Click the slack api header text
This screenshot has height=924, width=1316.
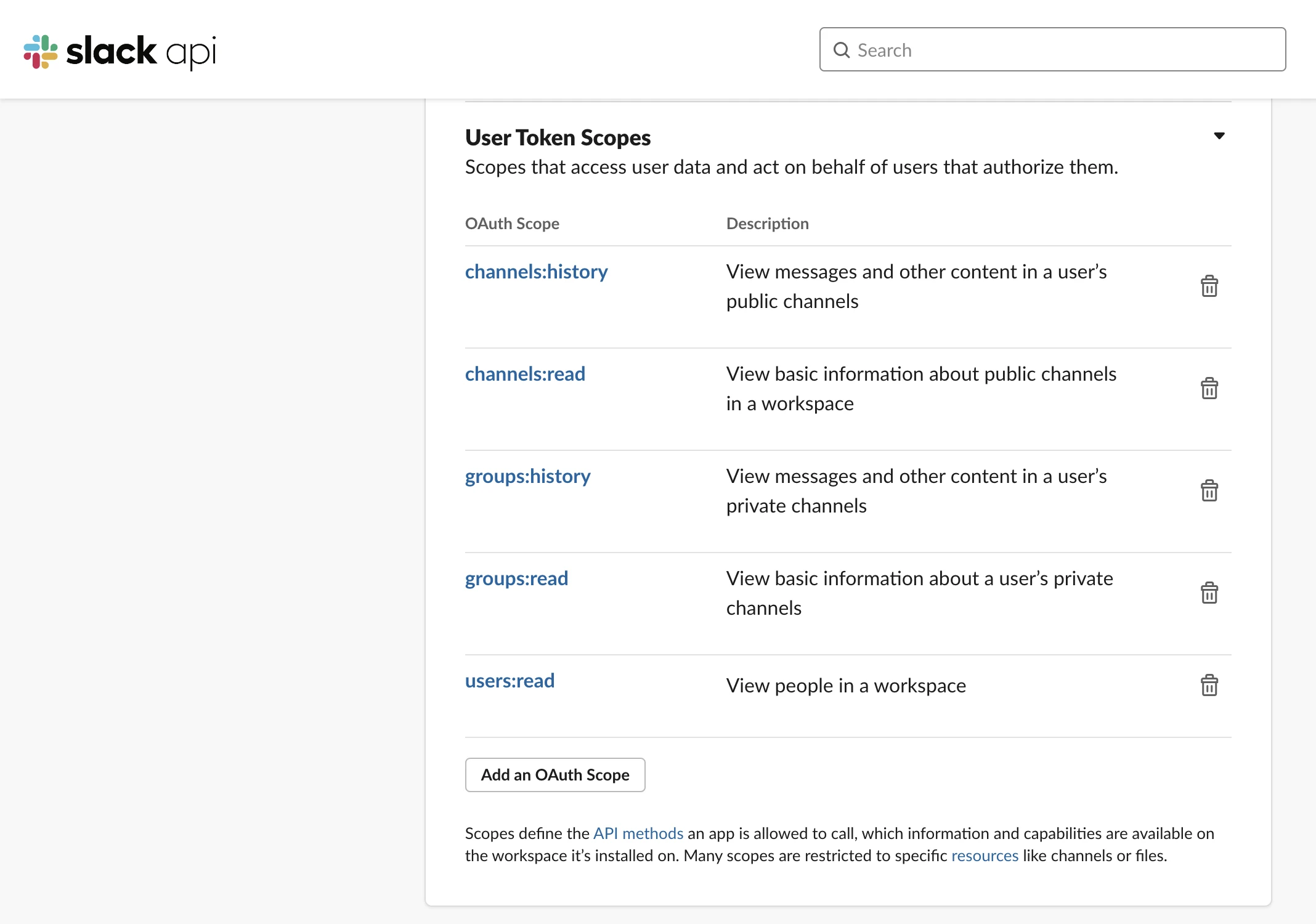click(x=142, y=51)
